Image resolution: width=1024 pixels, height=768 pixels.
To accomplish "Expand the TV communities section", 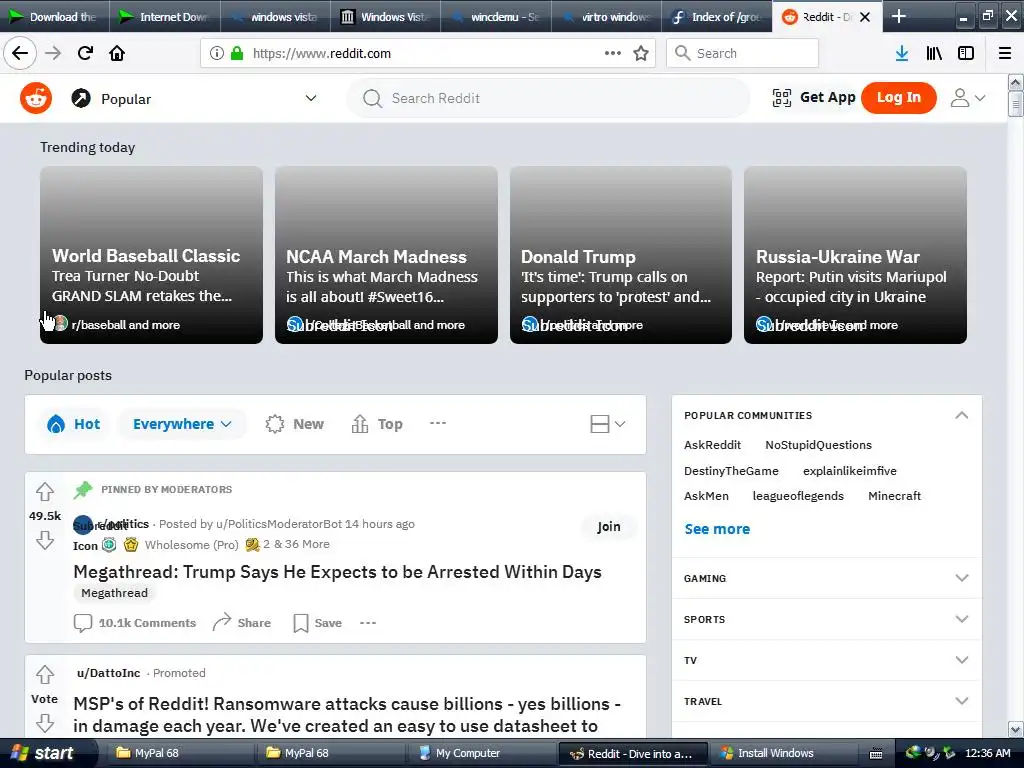I will point(961,660).
